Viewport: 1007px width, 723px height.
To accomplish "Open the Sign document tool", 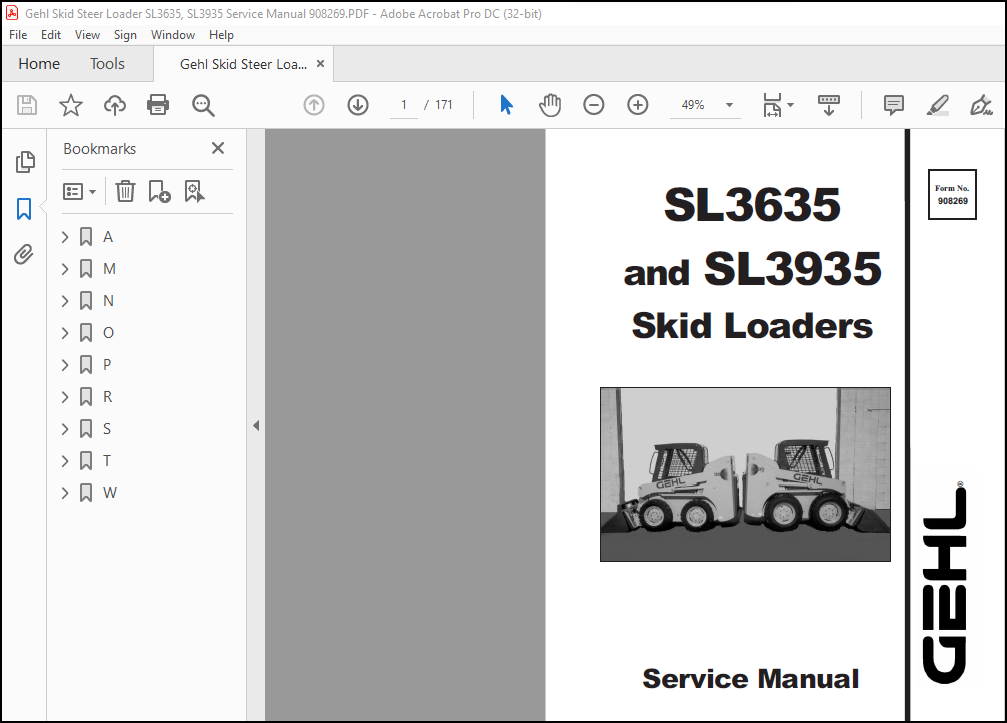I will tap(981, 105).
